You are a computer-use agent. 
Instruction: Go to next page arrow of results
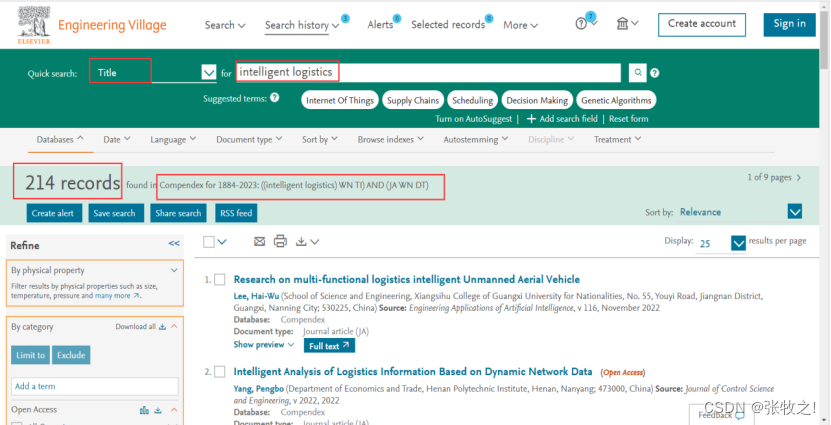click(x=799, y=178)
